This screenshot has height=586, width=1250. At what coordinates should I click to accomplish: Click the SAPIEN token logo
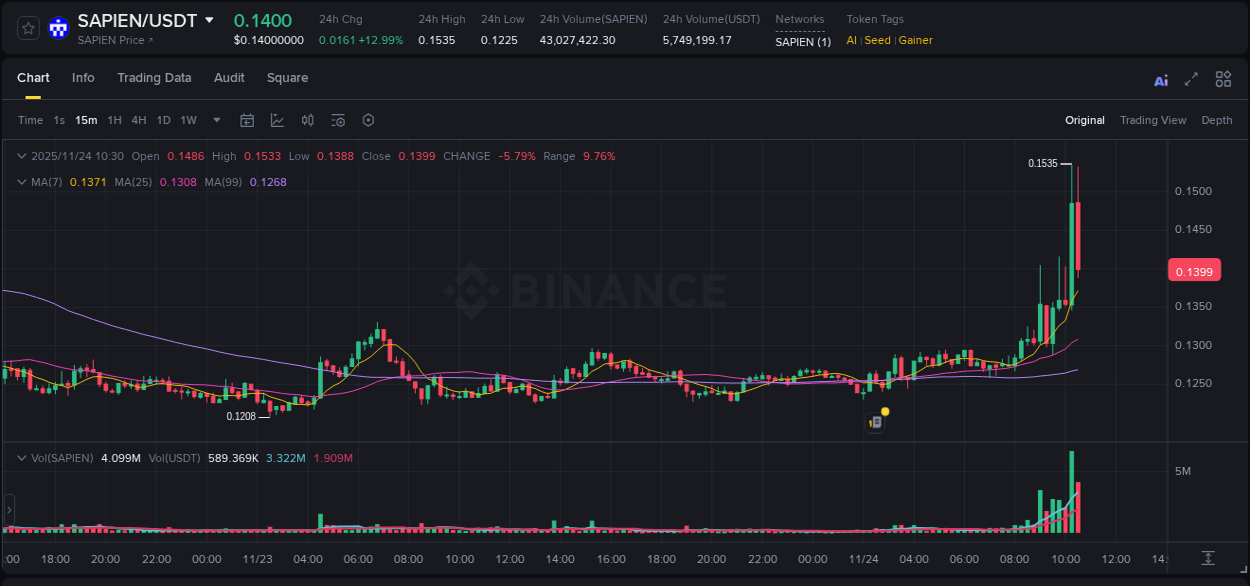(58, 28)
